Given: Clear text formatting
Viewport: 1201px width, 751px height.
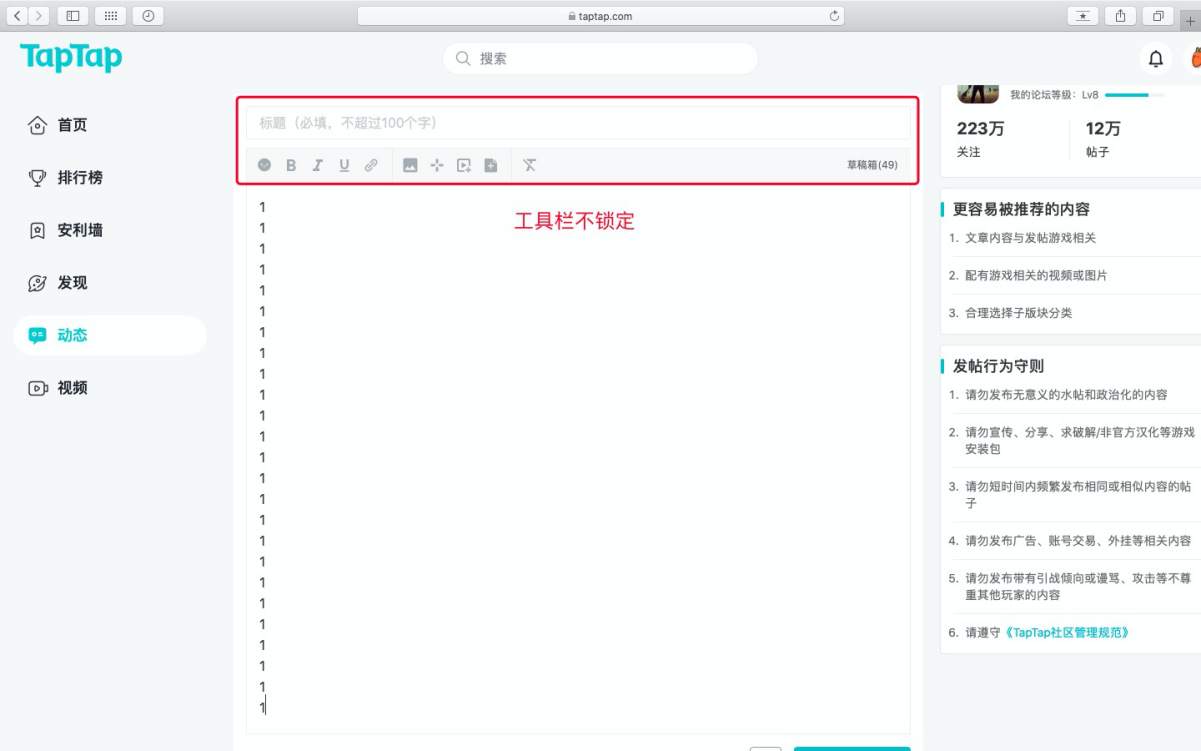Looking at the screenshot, I should [x=530, y=165].
